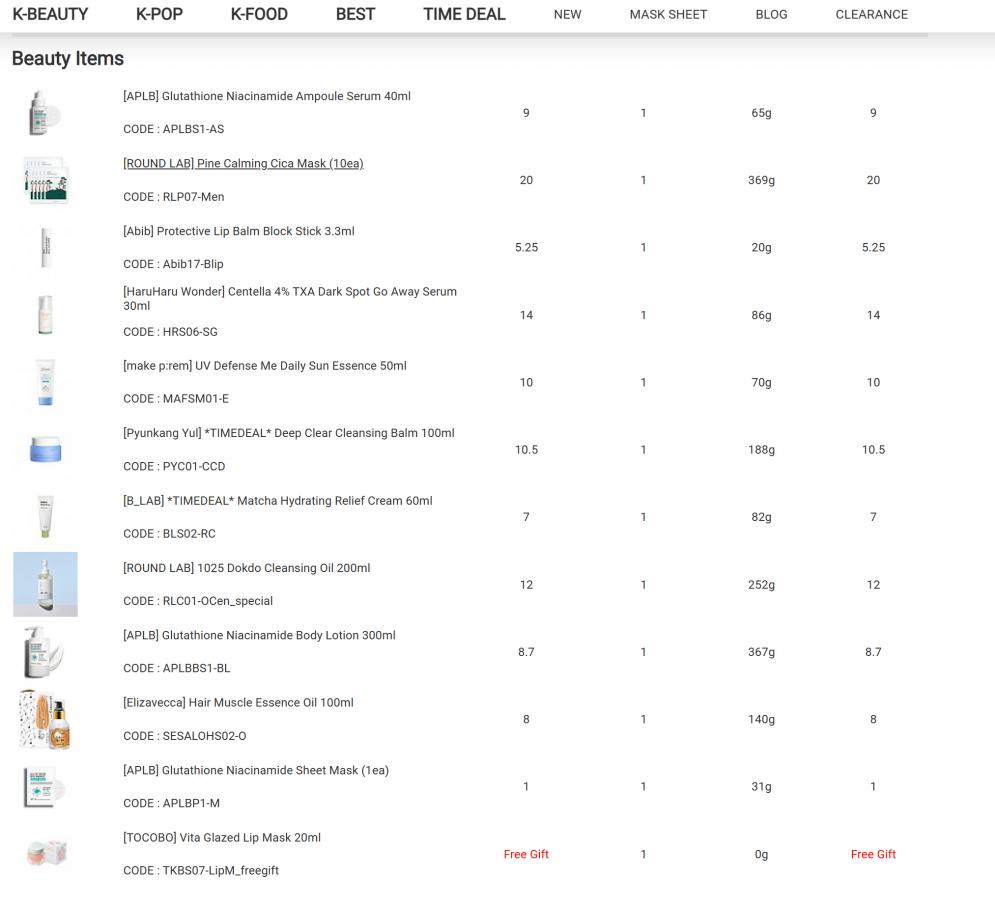
Task: Click the APLB Ampoule Serum thumbnail
Action: click(x=45, y=113)
